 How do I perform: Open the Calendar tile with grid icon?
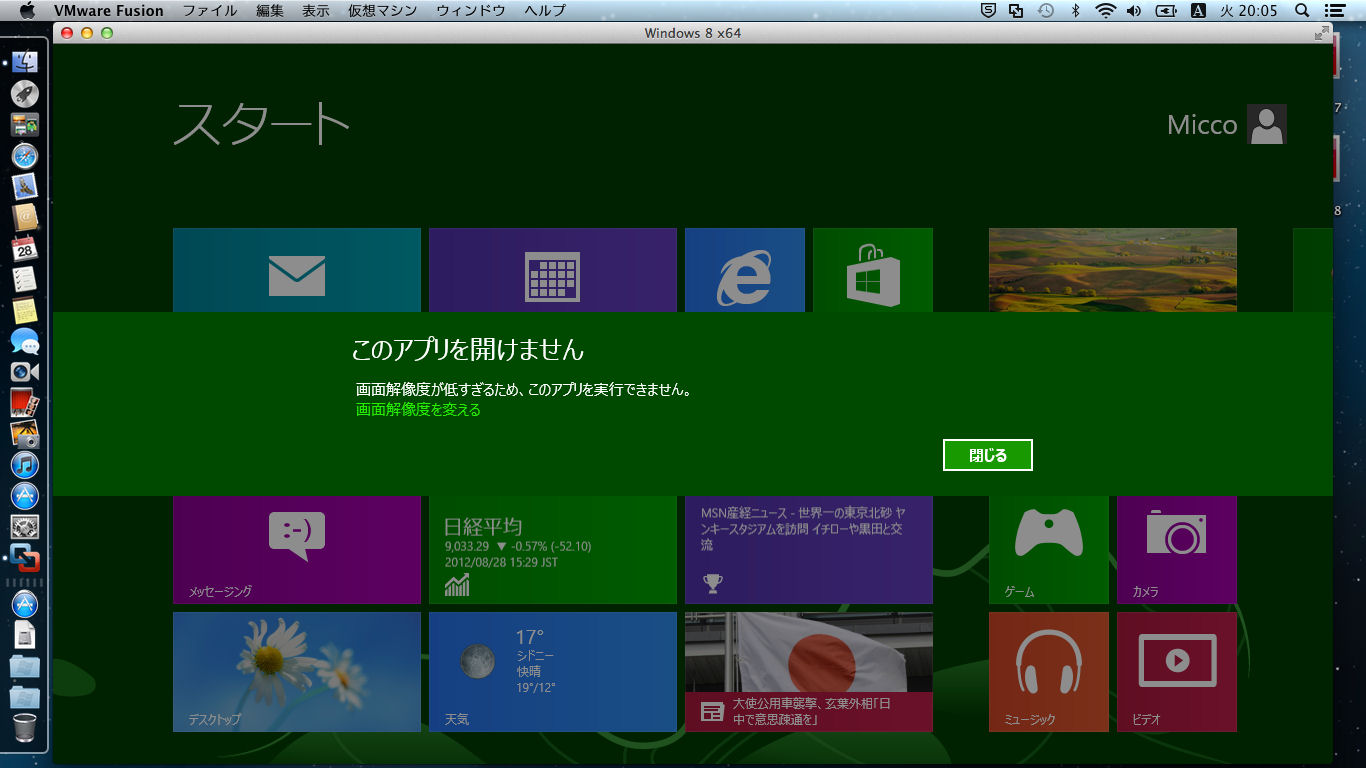point(553,270)
